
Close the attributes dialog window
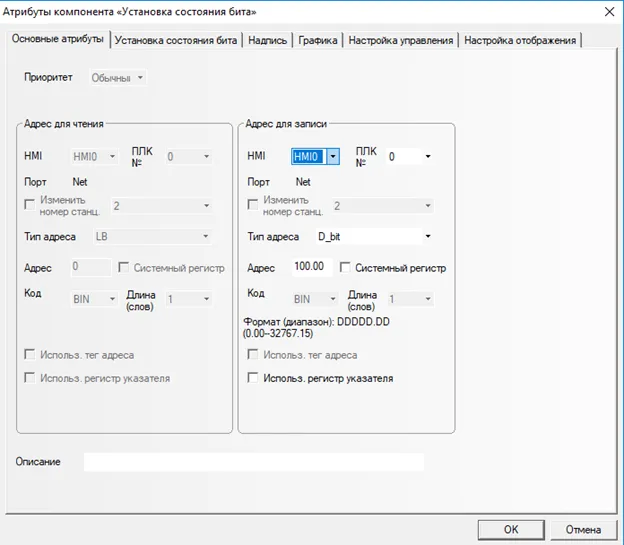[609, 11]
